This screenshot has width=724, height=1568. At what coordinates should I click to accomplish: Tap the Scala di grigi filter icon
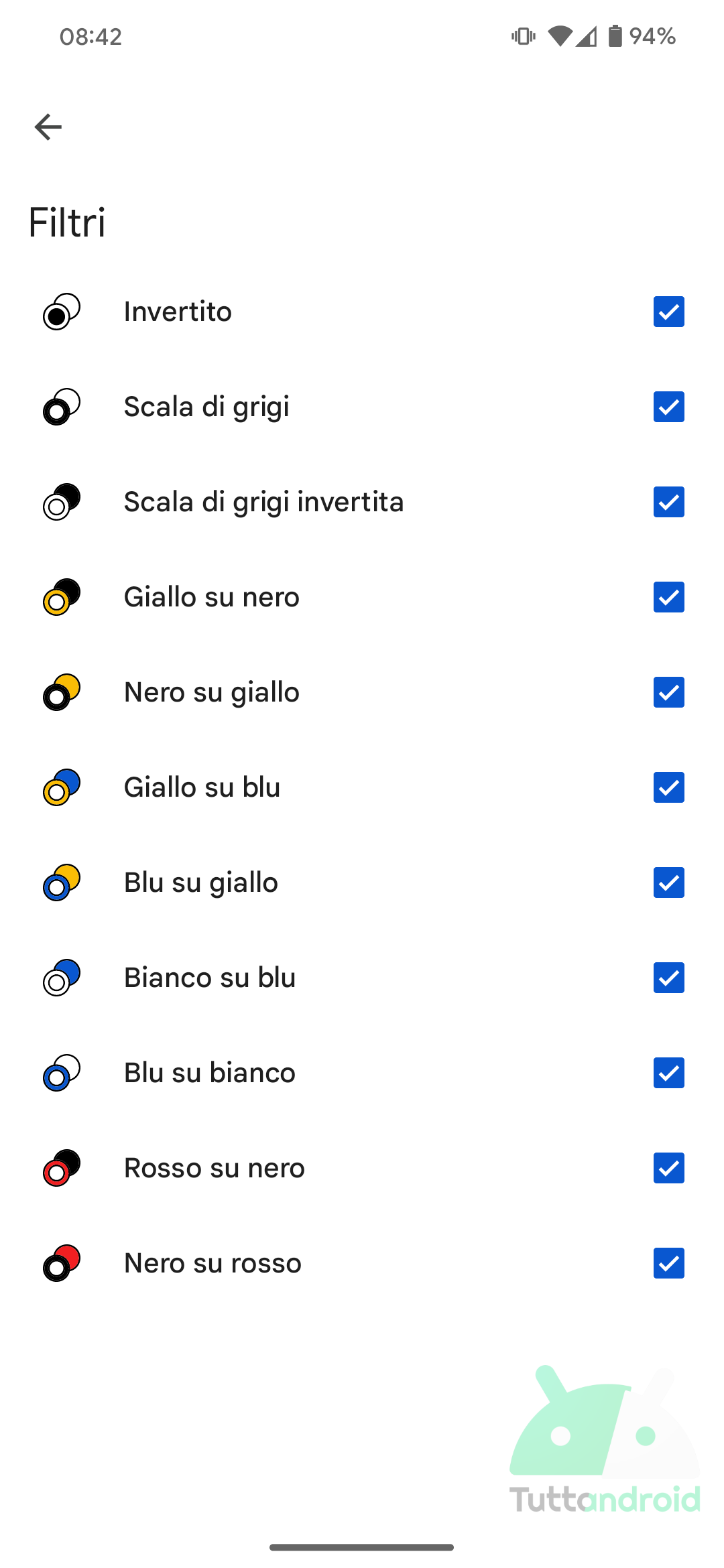tap(62, 407)
